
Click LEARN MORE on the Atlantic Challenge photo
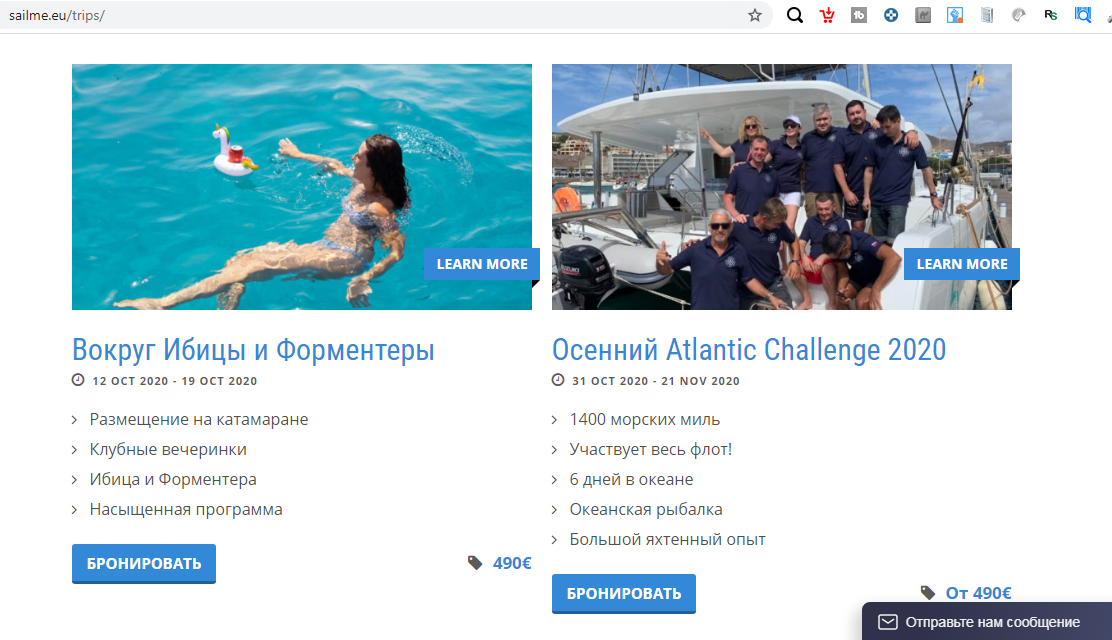(x=961, y=264)
